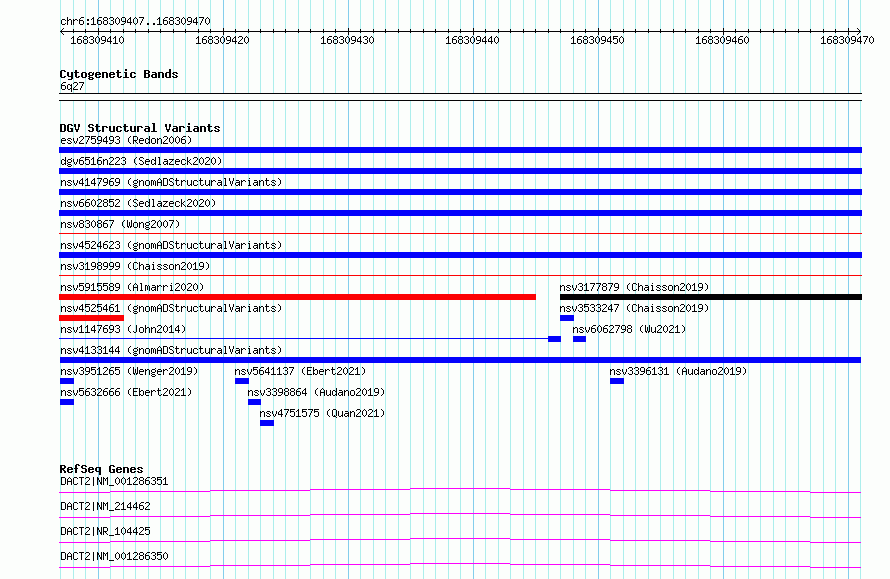Screen dimensions: 890x579
Task: Click the blue nsv3951265 block
Action: tap(66, 381)
